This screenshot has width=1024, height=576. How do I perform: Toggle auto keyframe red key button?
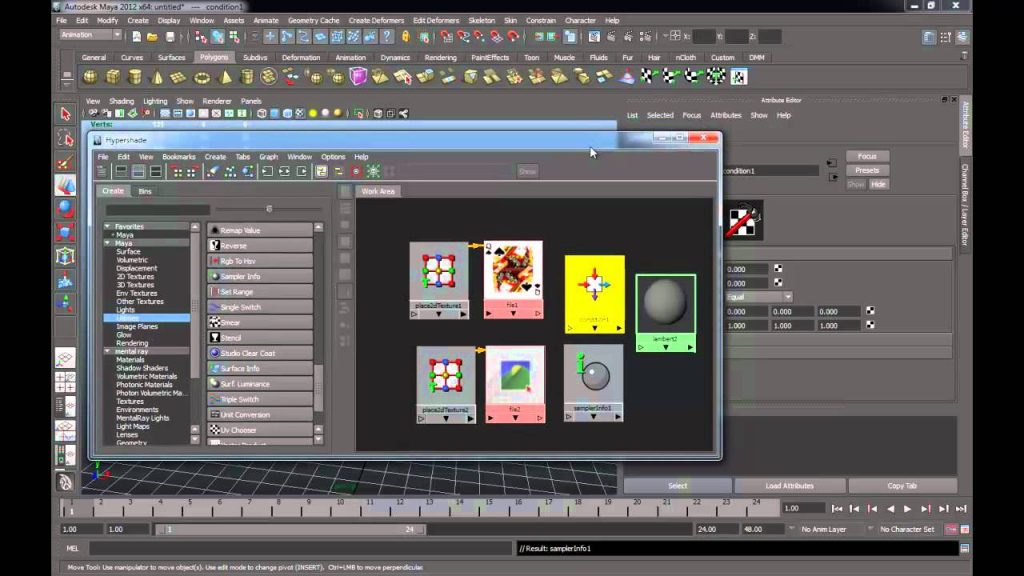[x=951, y=529]
